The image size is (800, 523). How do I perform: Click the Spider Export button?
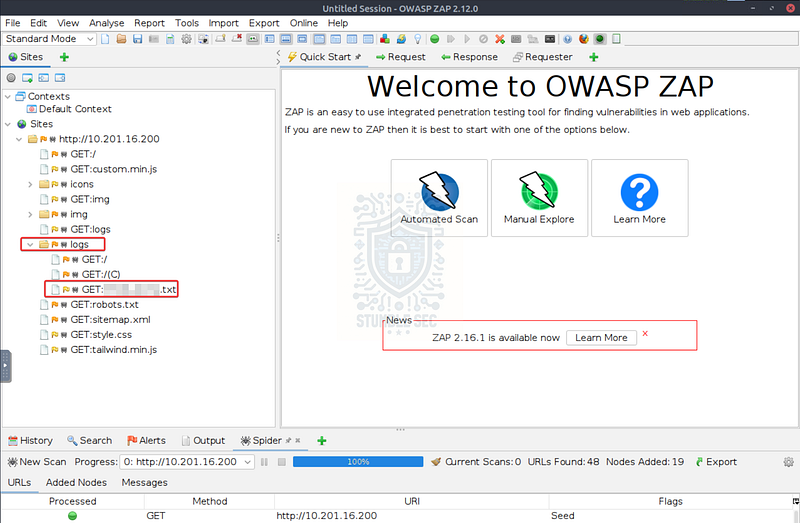pyautogui.click(x=716, y=462)
